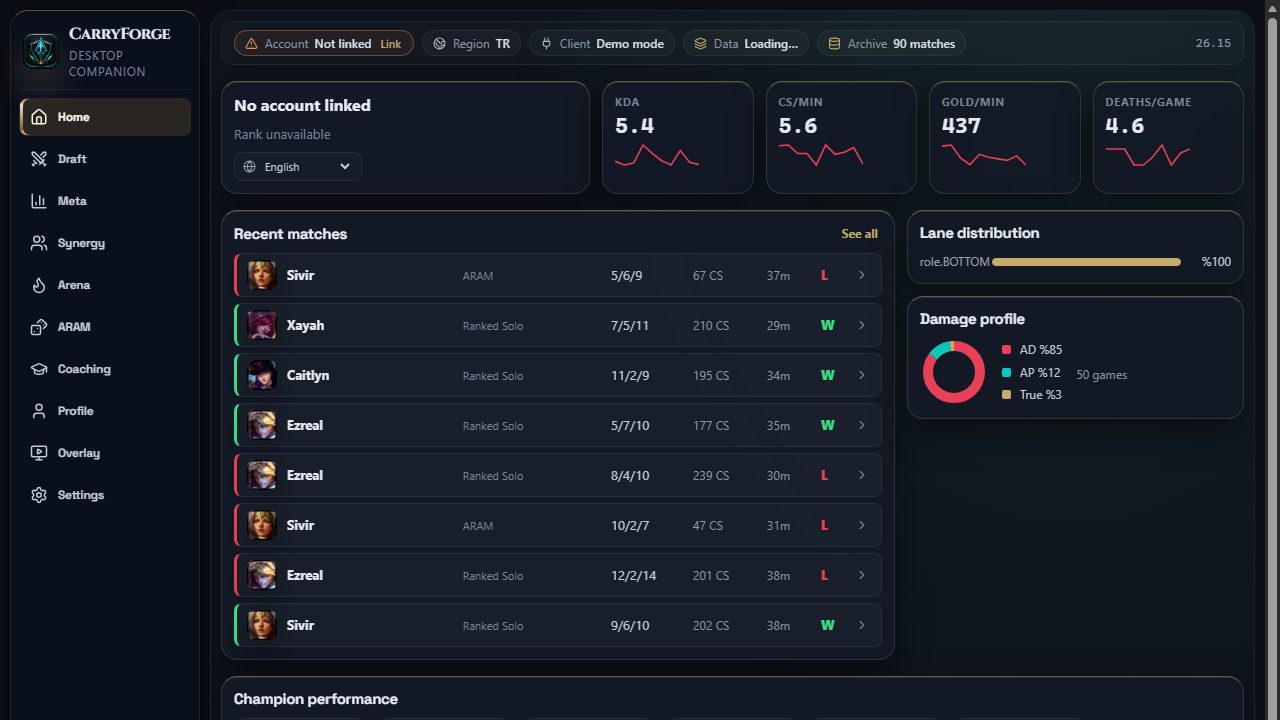The image size is (1280, 720).
Task: Click the "47 CS" value
Action: [708, 525]
